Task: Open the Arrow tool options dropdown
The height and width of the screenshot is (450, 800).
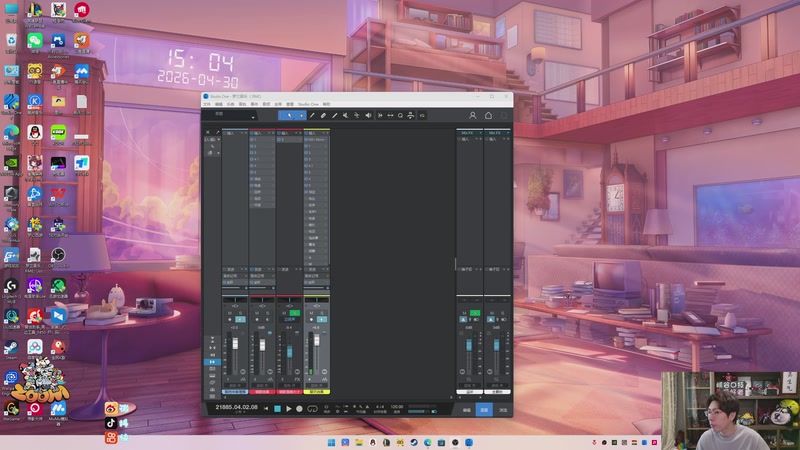Action: [x=302, y=115]
